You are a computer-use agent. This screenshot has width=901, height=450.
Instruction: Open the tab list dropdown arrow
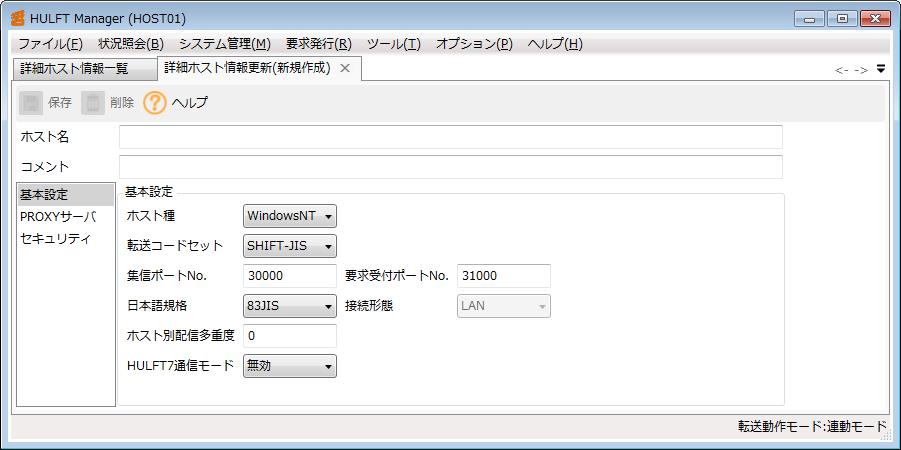coord(881,69)
